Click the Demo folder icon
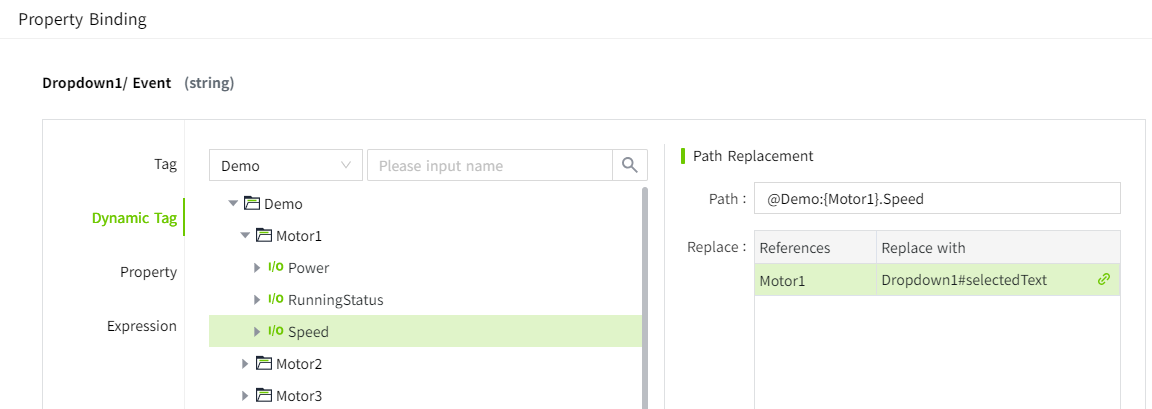Image resolution: width=1152 pixels, height=409 pixels. point(252,204)
